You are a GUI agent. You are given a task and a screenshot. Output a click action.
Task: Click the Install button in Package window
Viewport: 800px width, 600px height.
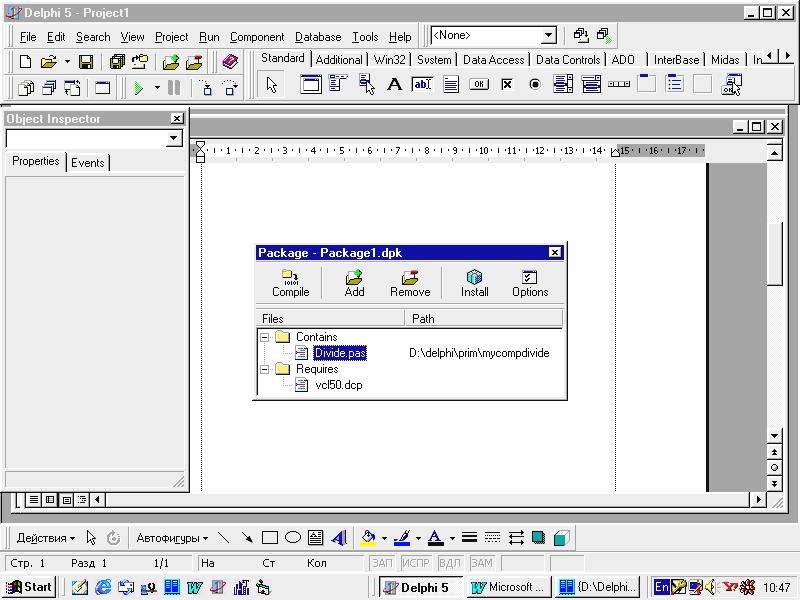tap(474, 284)
